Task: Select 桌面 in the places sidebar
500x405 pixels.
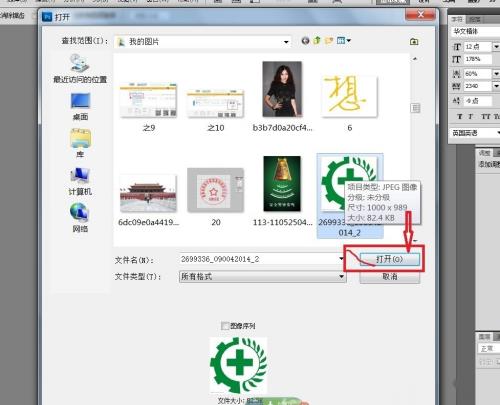Action: (x=80, y=107)
